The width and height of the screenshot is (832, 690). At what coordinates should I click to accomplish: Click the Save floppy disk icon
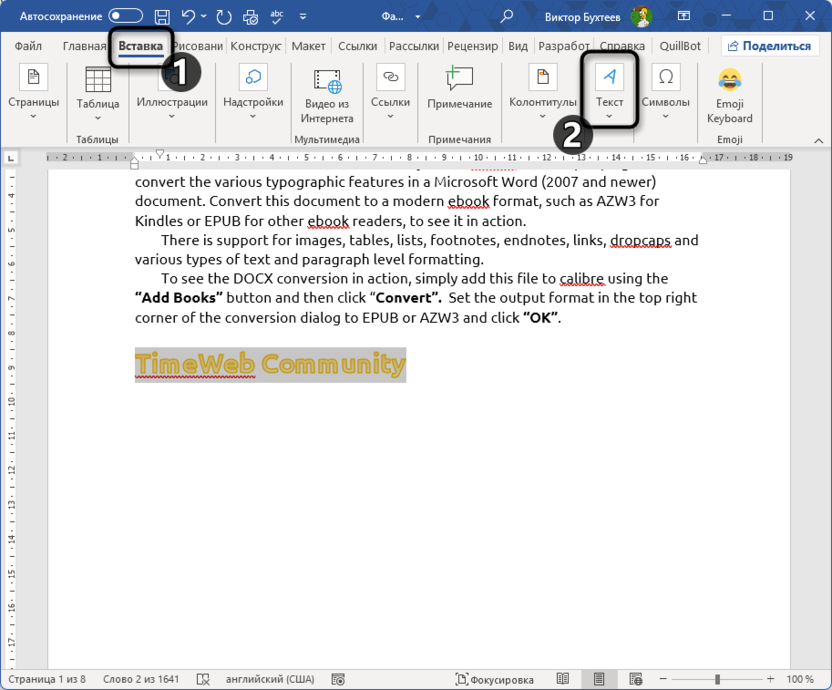162,16
